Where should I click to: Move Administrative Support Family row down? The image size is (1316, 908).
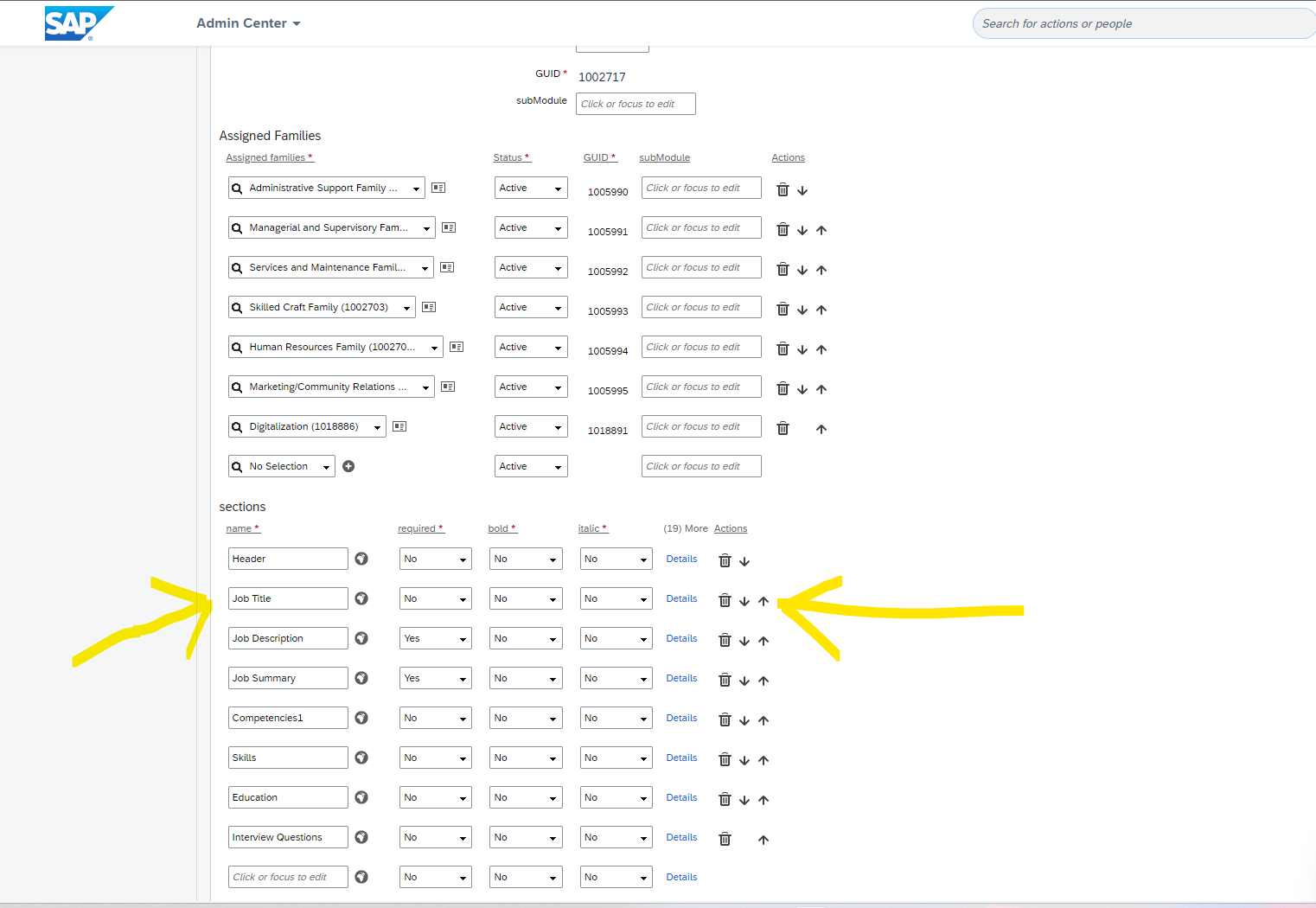coord(802,190)
